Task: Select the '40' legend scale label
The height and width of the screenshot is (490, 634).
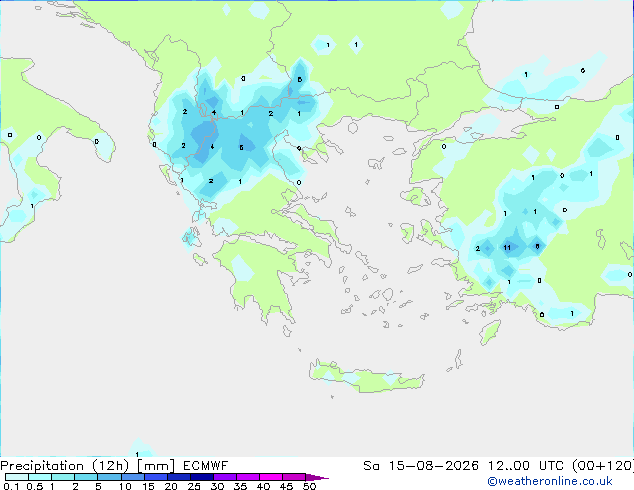Action: pos(263,486)
